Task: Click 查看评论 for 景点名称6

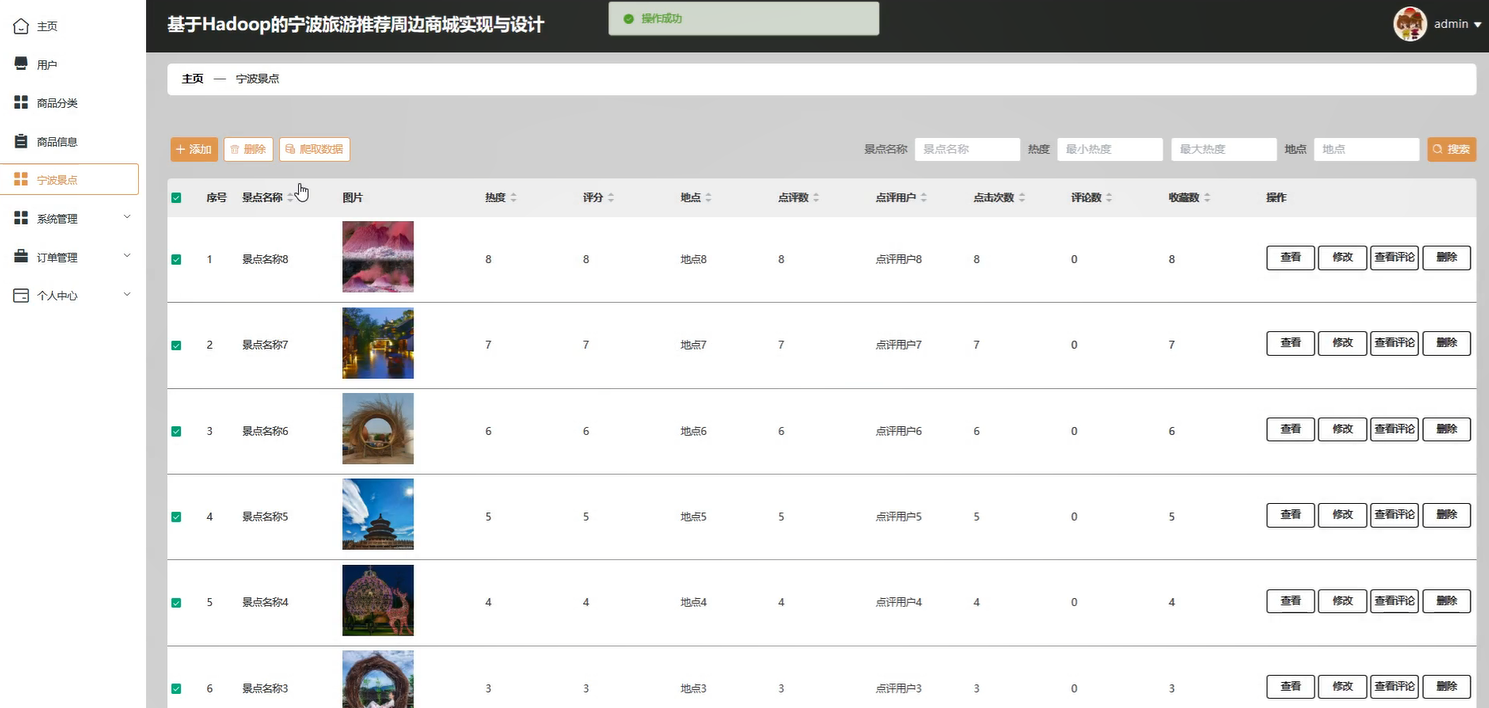Action: [x=1394, y=429]
